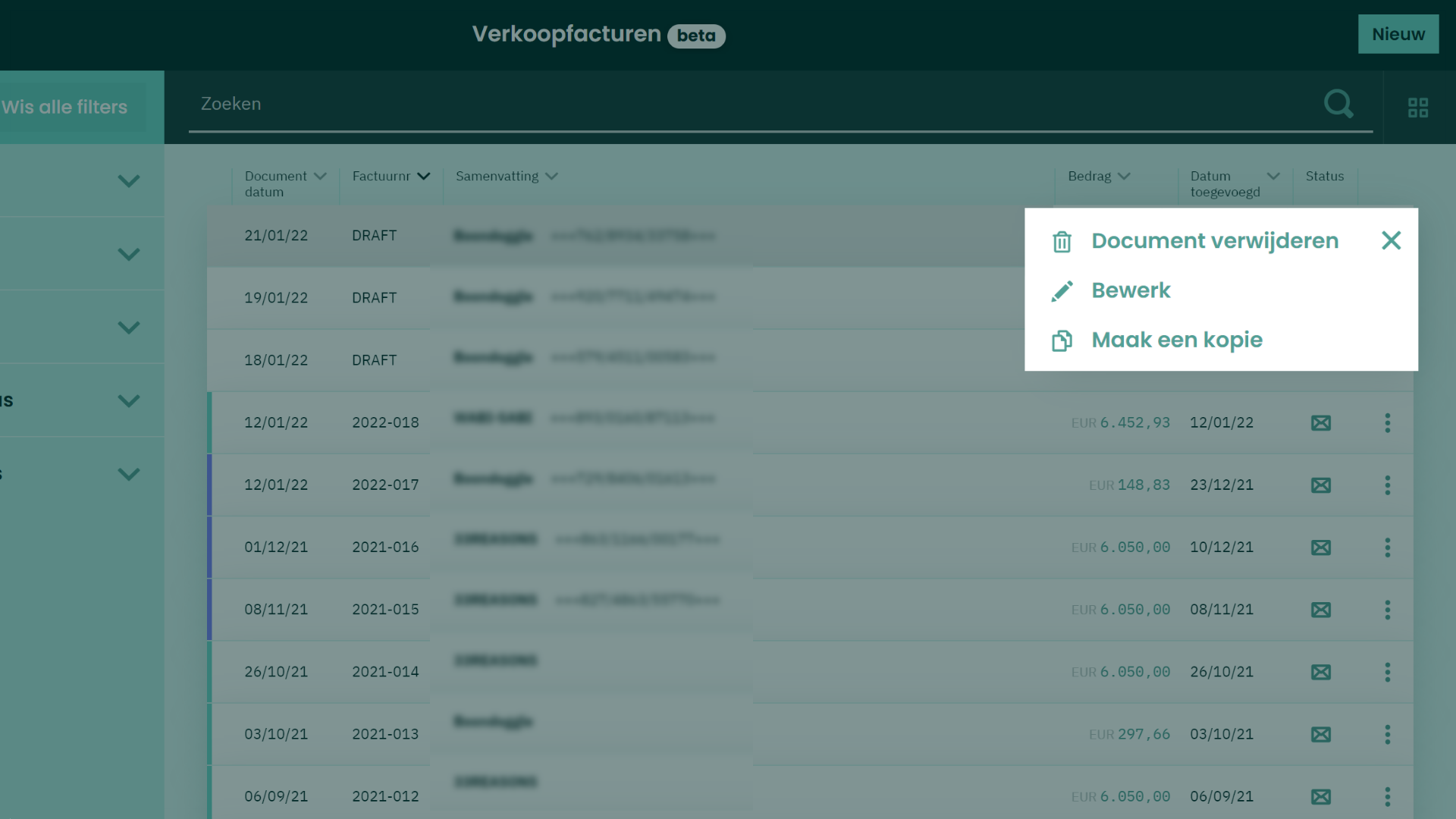Click date added 10/12/21
This screenshot has height=819, width=1456.
click(x=1222, y=547)
